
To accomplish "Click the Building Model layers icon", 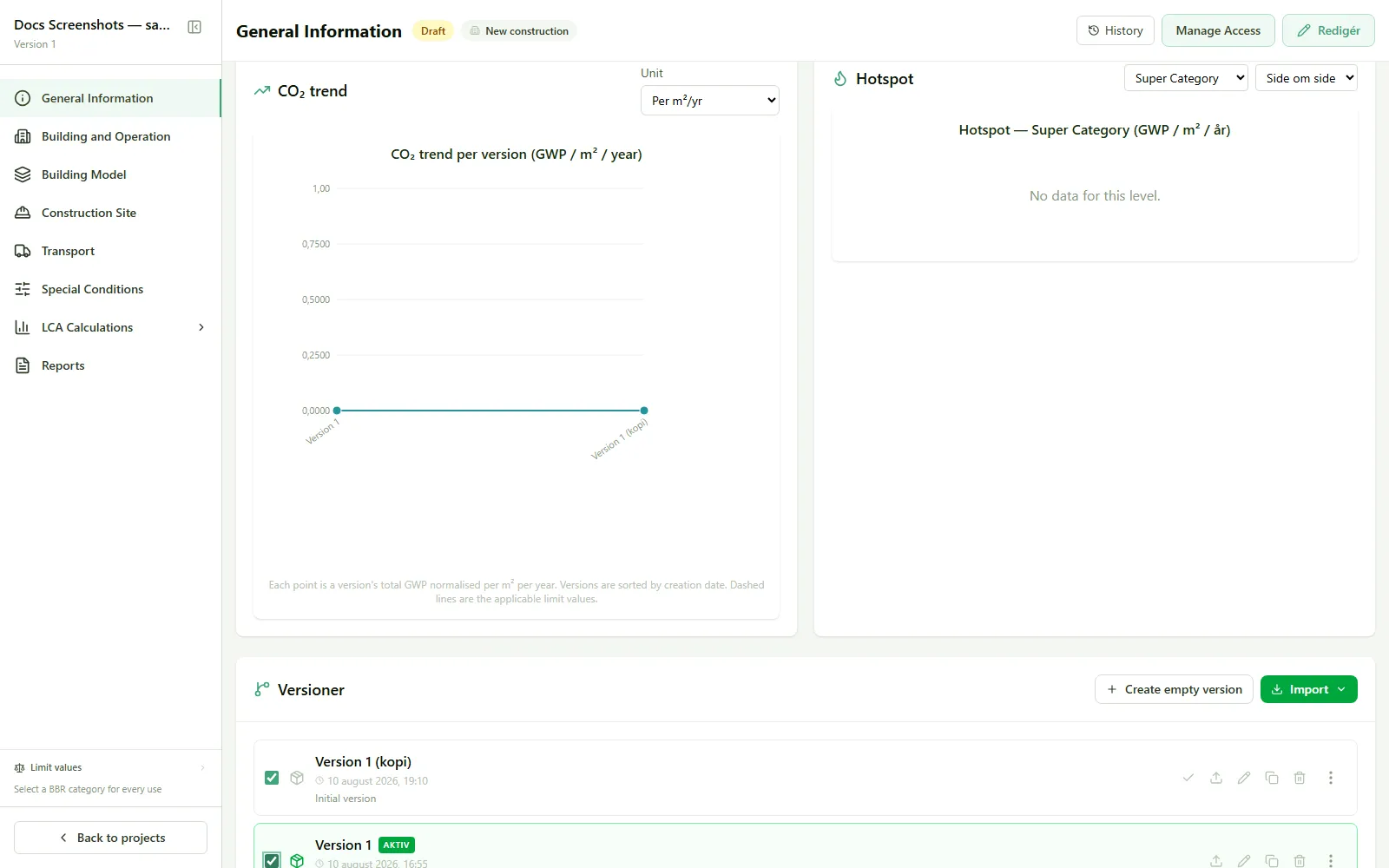I will tap(23, 174).
